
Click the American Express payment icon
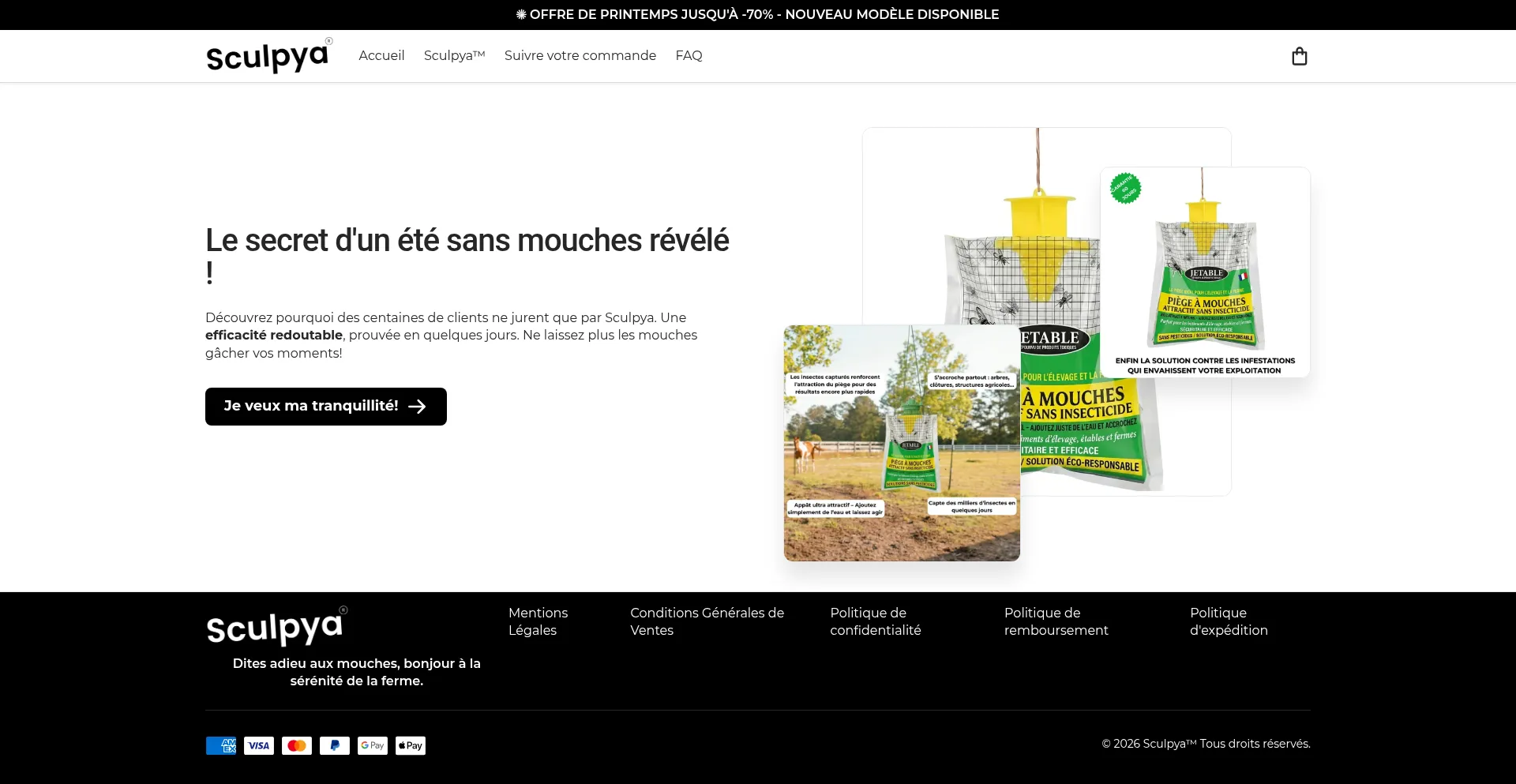tap(221, 745)
